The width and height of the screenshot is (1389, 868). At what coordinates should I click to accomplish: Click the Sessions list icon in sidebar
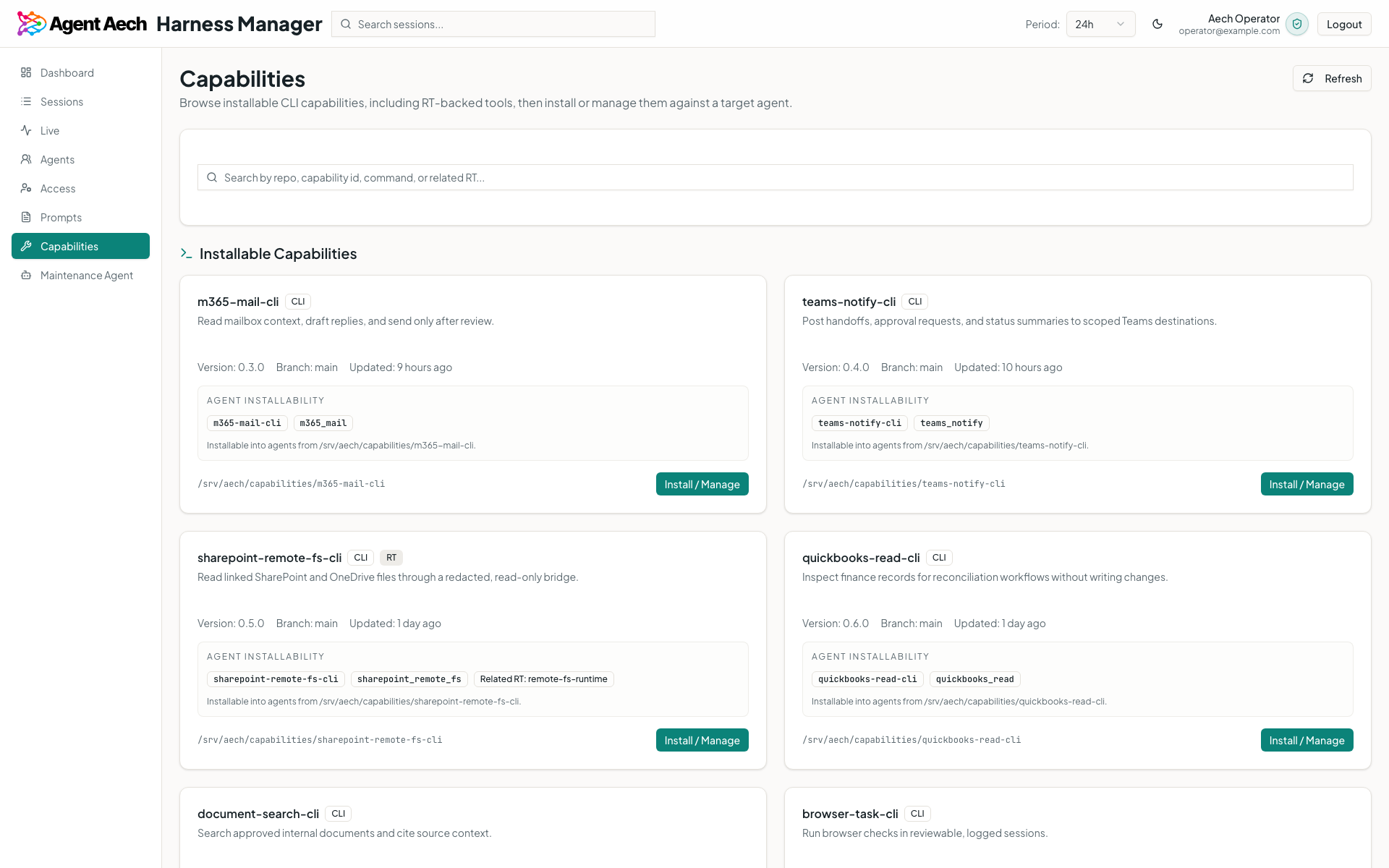click(26, 101)
